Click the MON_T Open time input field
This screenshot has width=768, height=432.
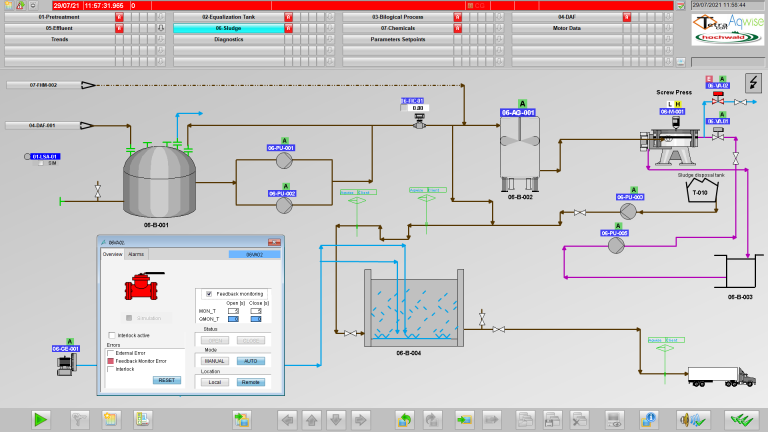(x=233, y=311)
